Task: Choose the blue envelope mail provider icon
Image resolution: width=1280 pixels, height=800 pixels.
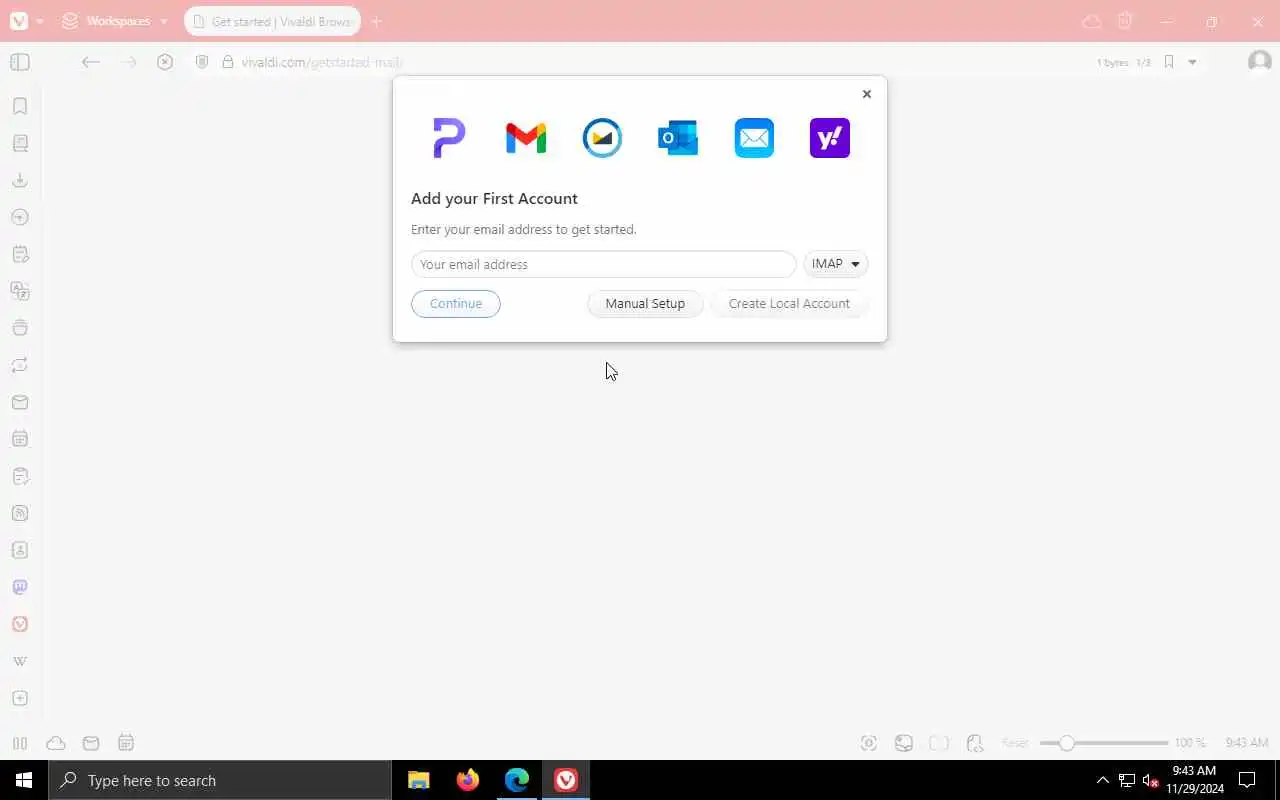Action: click(754, 138)
